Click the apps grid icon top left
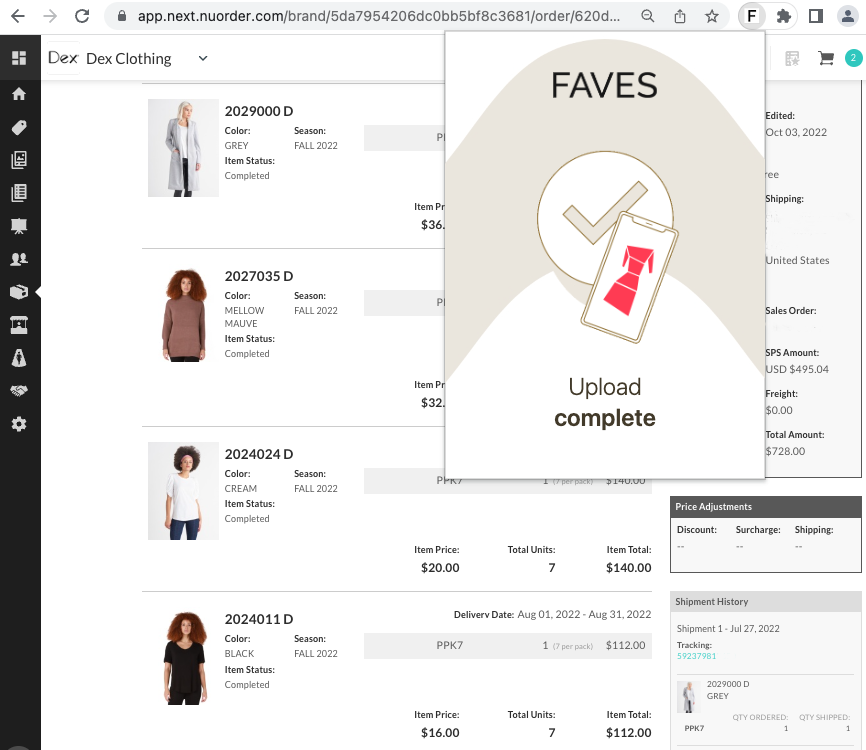 click(x=19, y=57)
